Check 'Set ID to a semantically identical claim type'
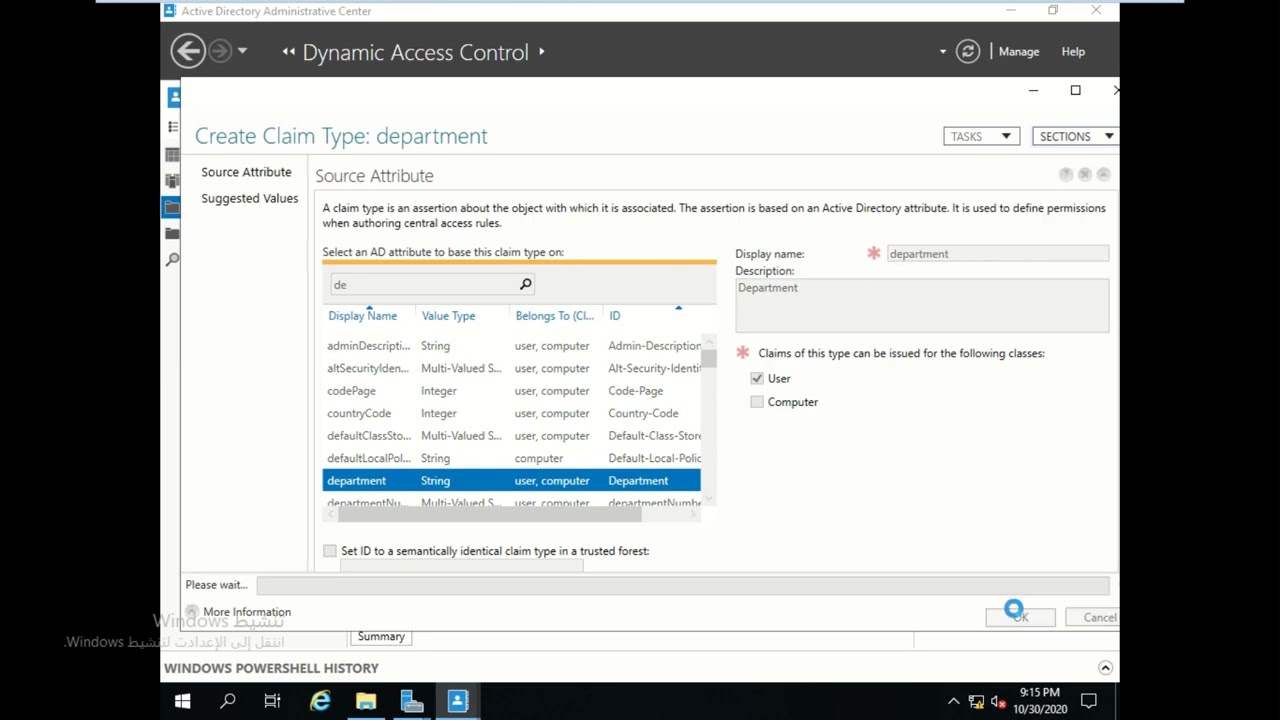This screenshot has width=1280, height=720. coord(330,551)
